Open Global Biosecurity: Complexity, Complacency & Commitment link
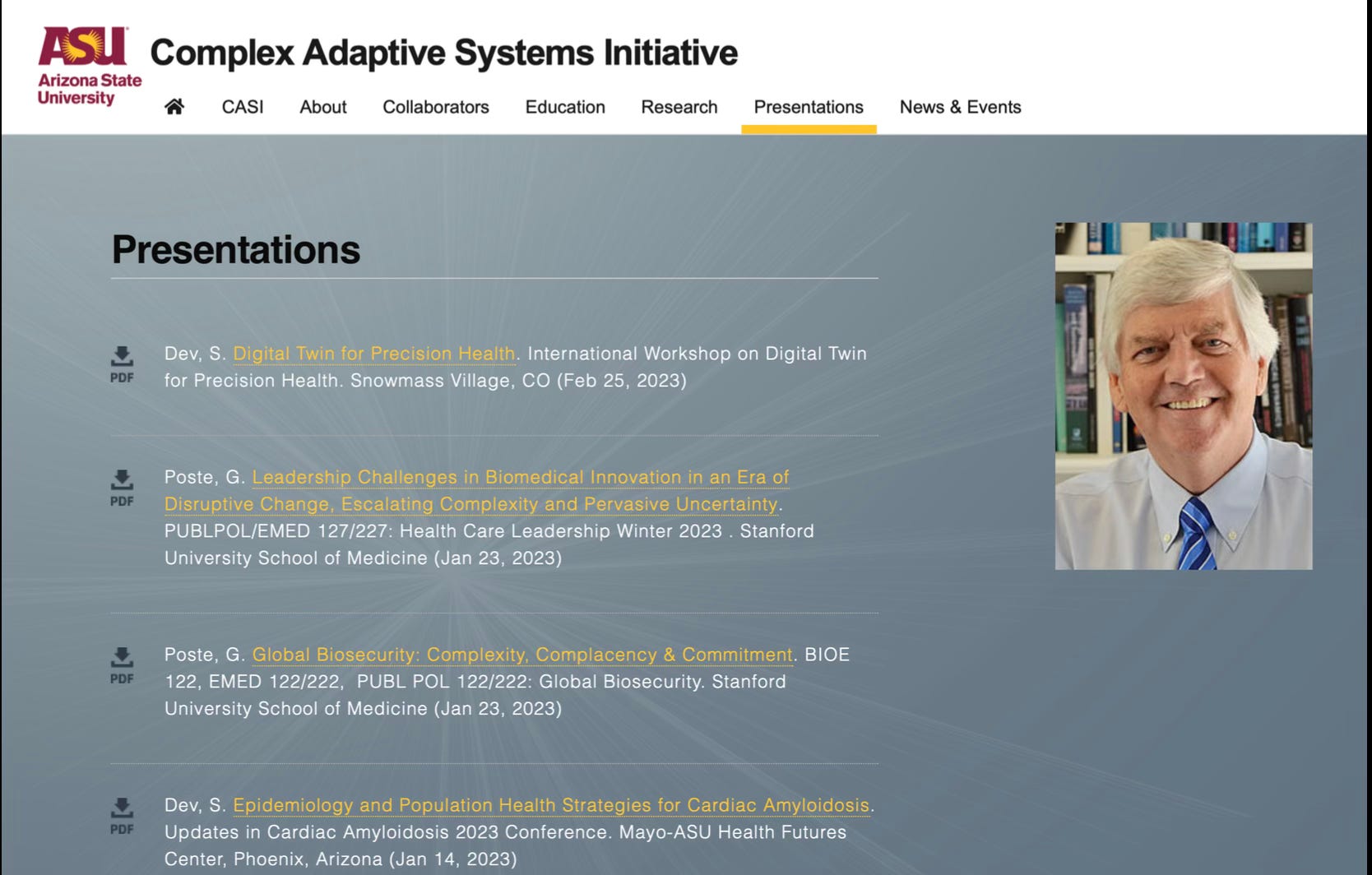The height and width of the screenshot is (875, 1372). pyautogui.click(x=522, y=655)
